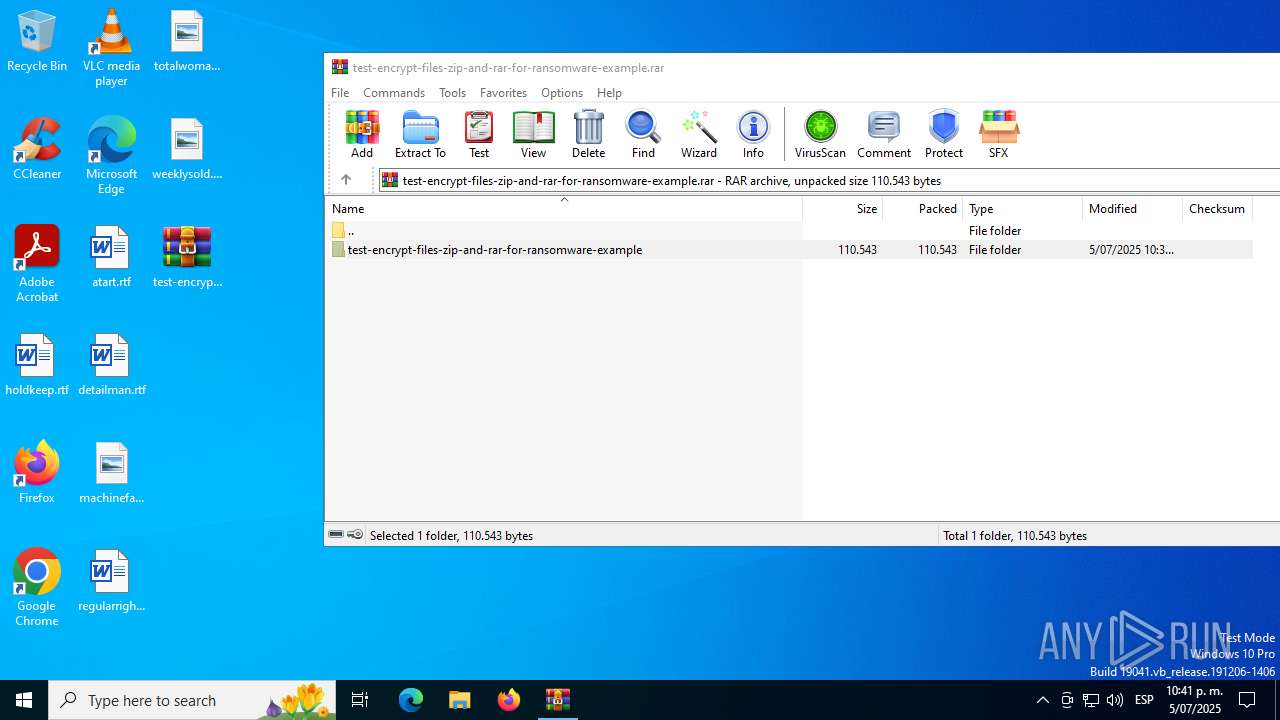Open Edge from the taskbar
This screenshot has width=1280, height=720.
411,700
